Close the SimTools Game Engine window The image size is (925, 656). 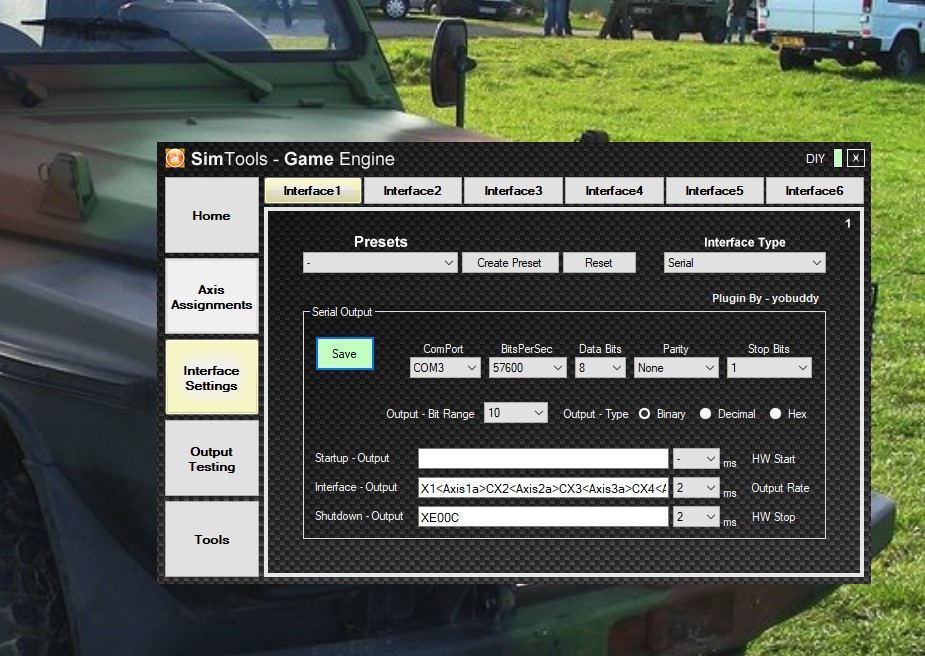856,158
